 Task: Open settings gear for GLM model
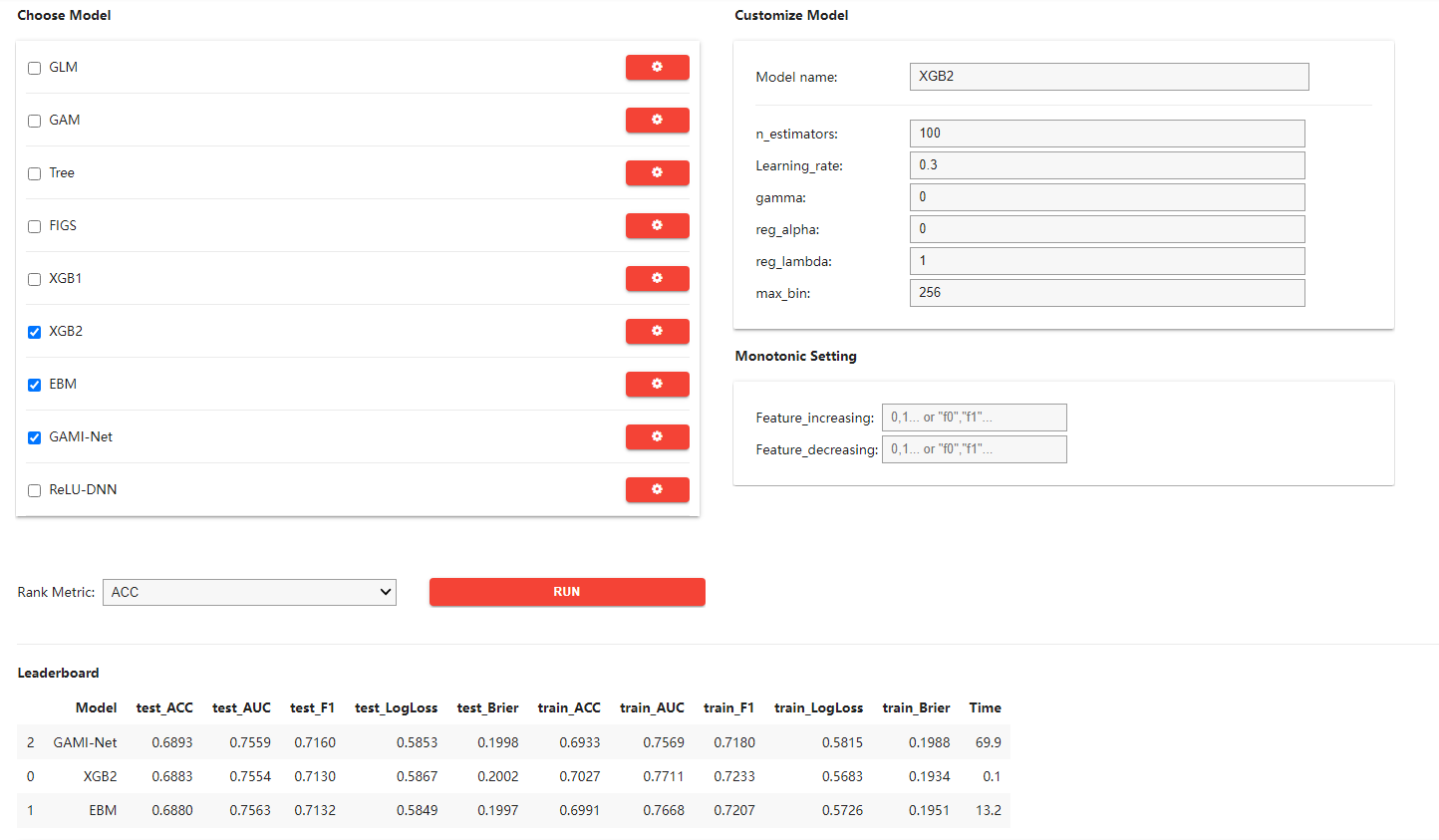coord(657,67)
